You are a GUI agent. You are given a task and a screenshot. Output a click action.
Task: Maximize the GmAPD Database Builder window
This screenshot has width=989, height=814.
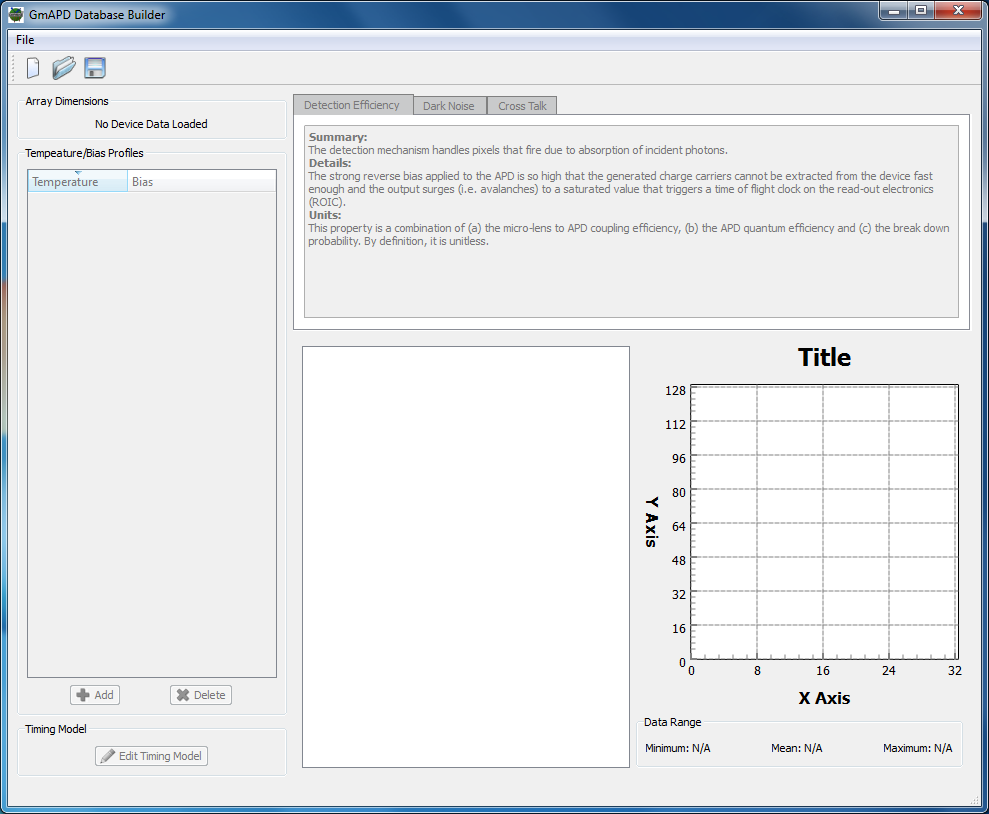click(919, 11)
